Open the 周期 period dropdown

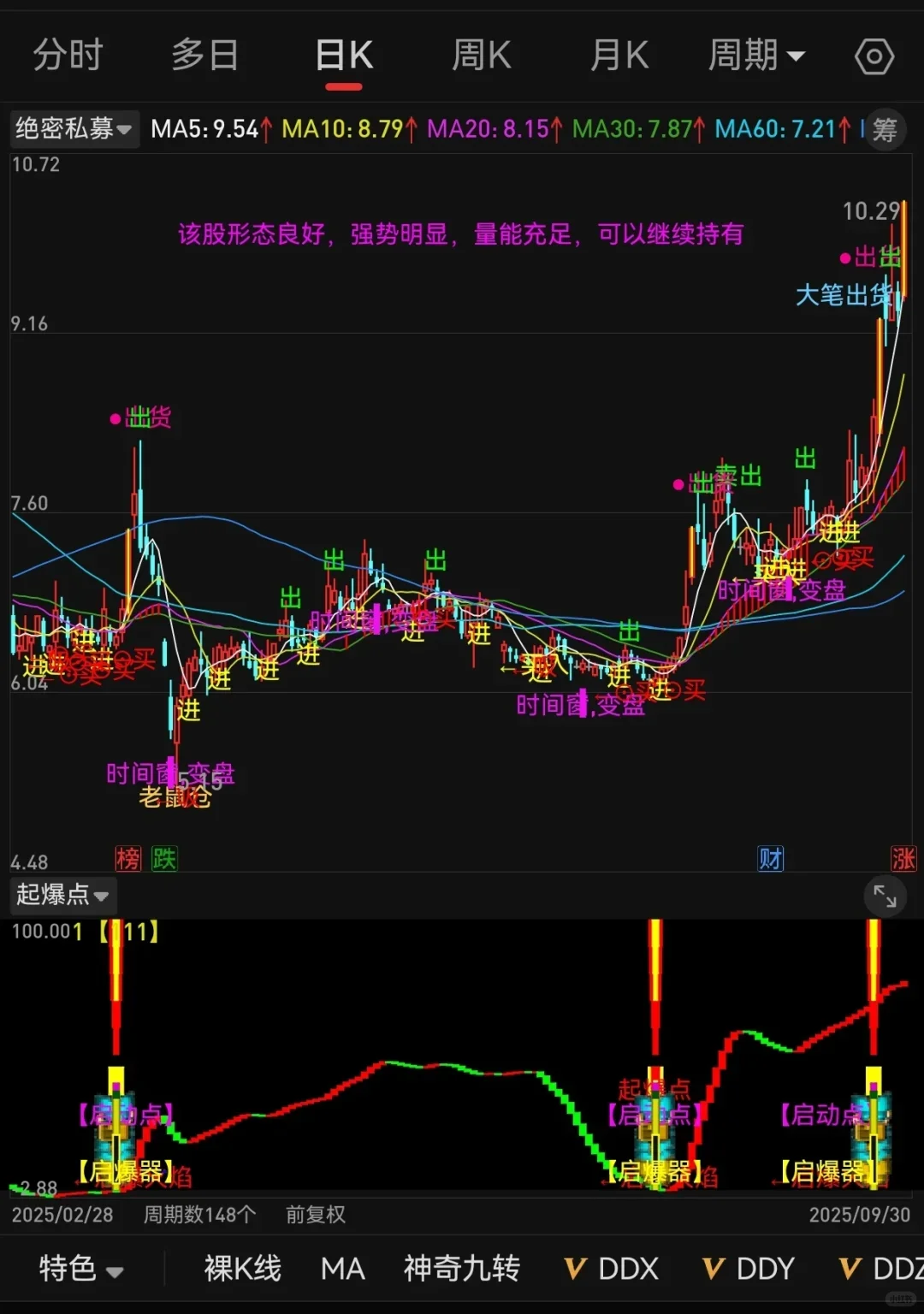point(758,56)
